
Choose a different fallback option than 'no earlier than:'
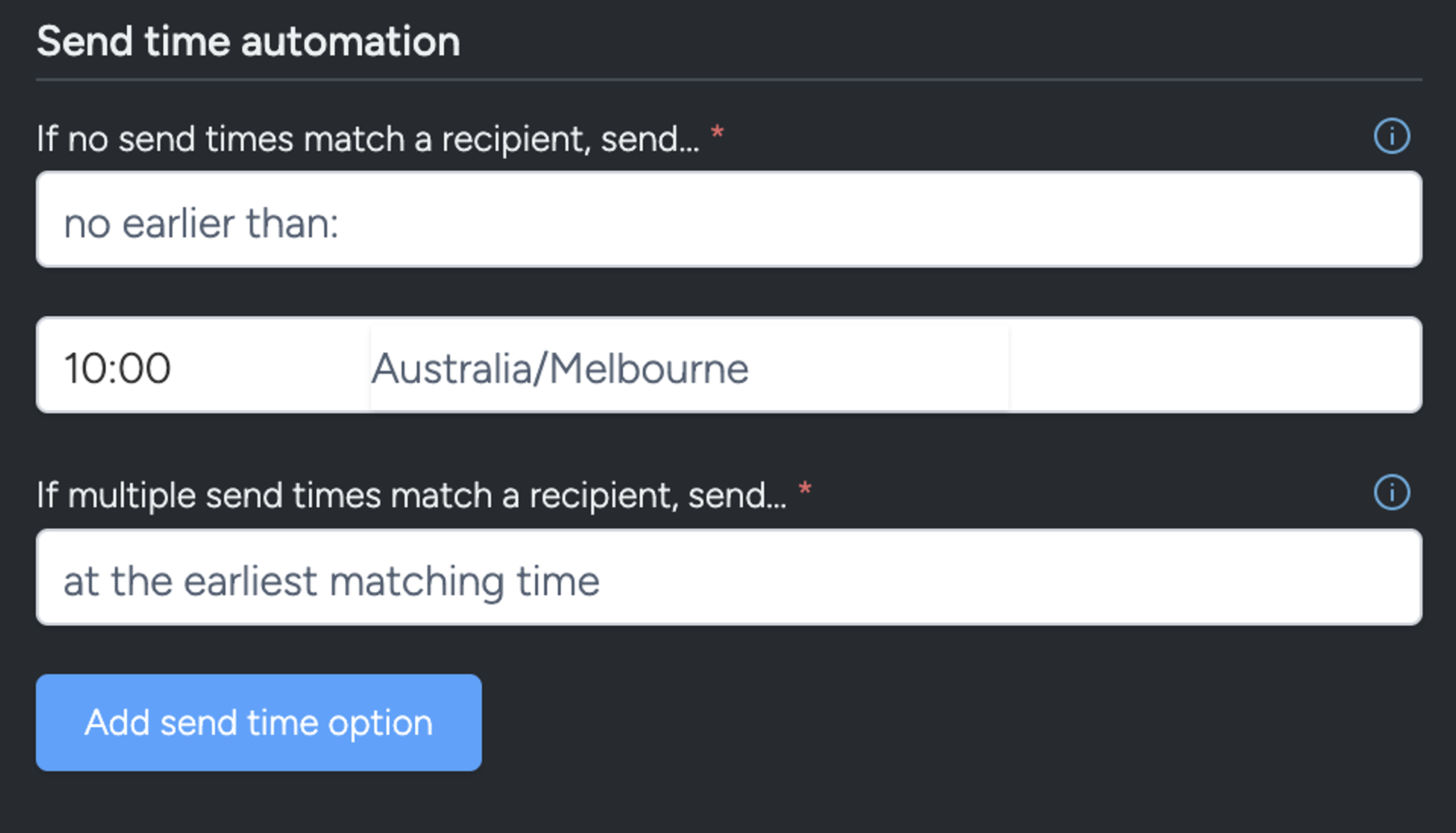727,220
